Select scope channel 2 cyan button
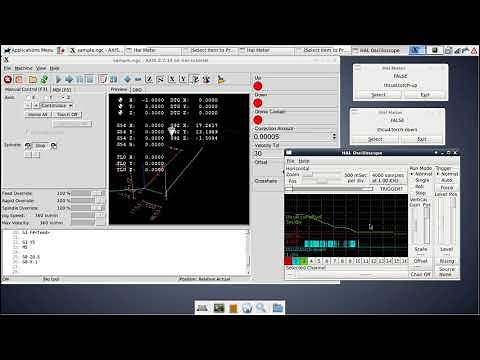Image resolution: width=480 pixels, height=360 pixels. (x=296, y=261)
